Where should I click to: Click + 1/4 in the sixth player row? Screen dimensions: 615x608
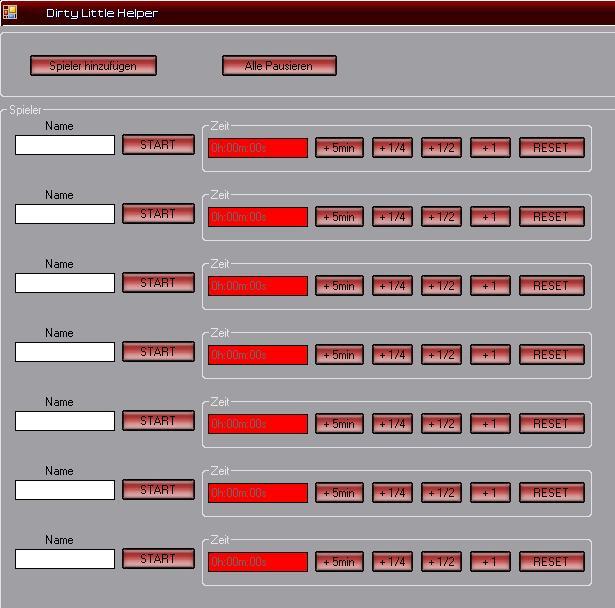[x=392, y=493]
